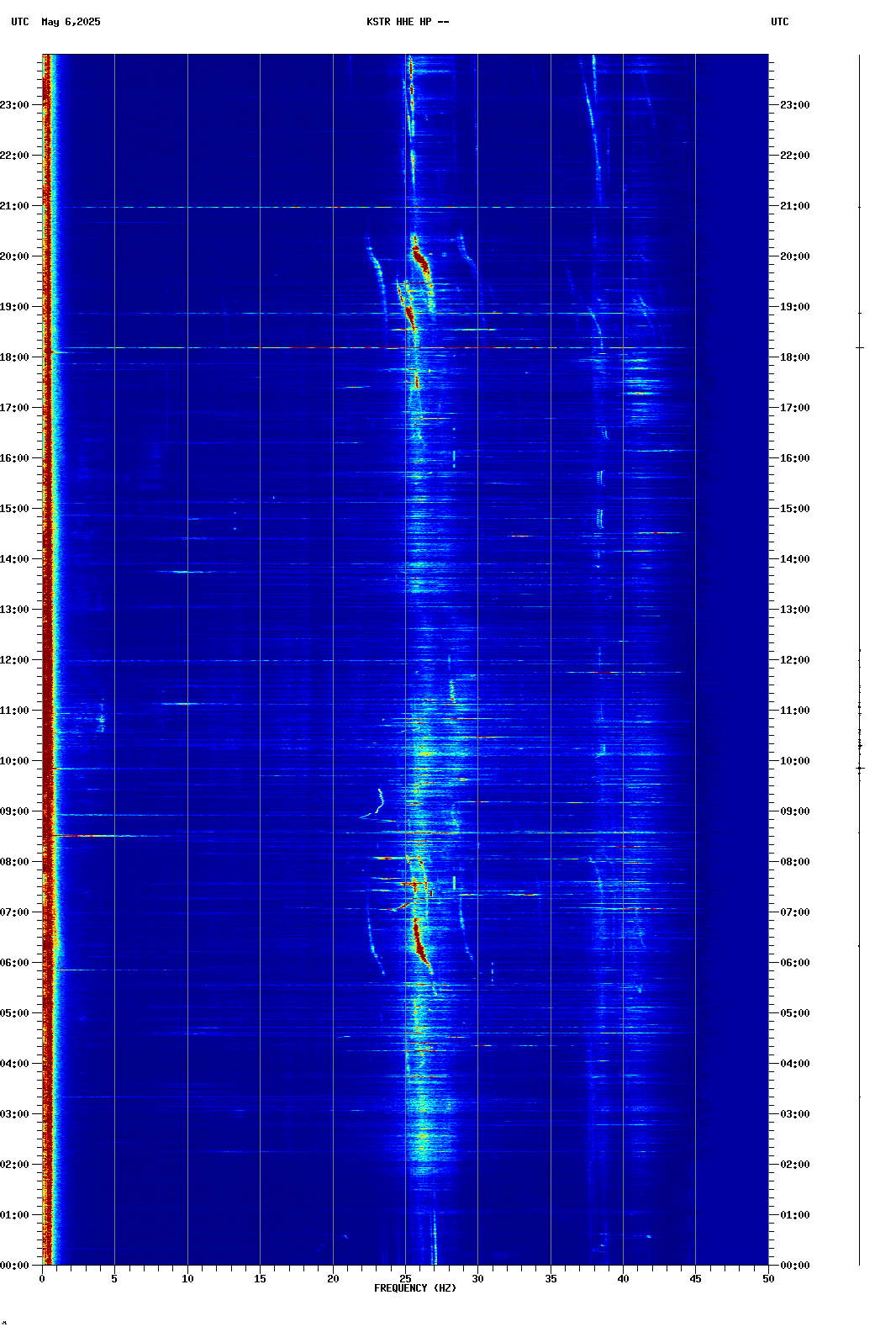Image resolution: width=896 pixels, height=1332 pixels.
Task: Click the May 6,2025 date label
Action: [x=71, y=22]
